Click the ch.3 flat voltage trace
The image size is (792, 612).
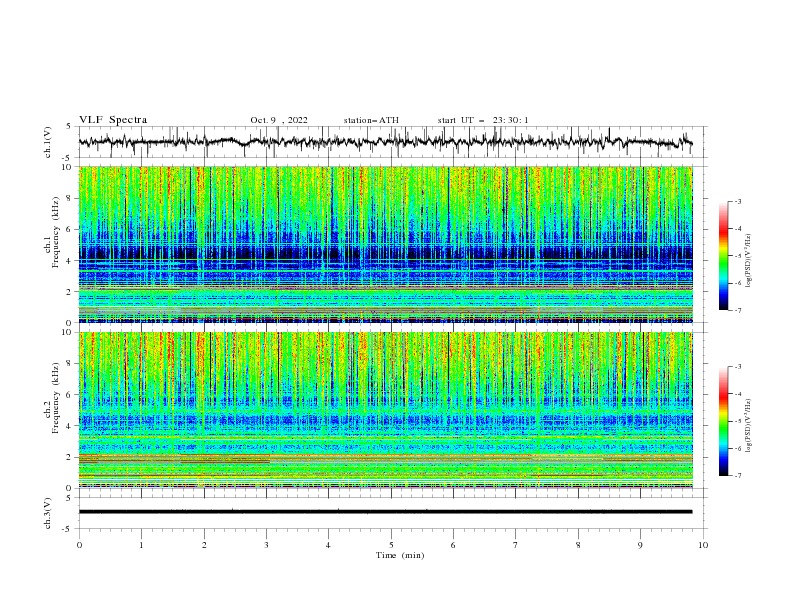pos(385,512)
